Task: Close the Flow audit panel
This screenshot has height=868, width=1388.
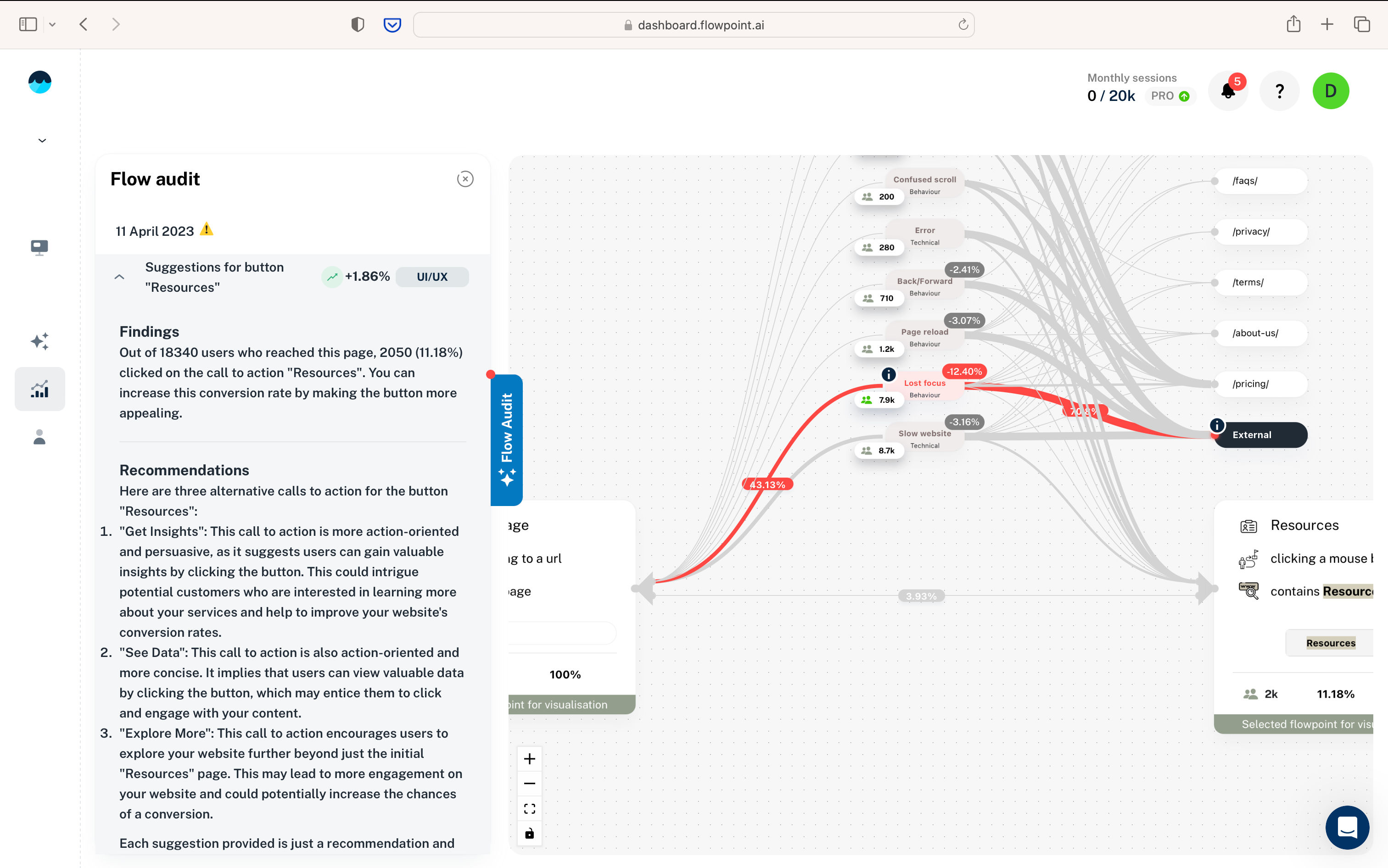Action: [465, 179]
